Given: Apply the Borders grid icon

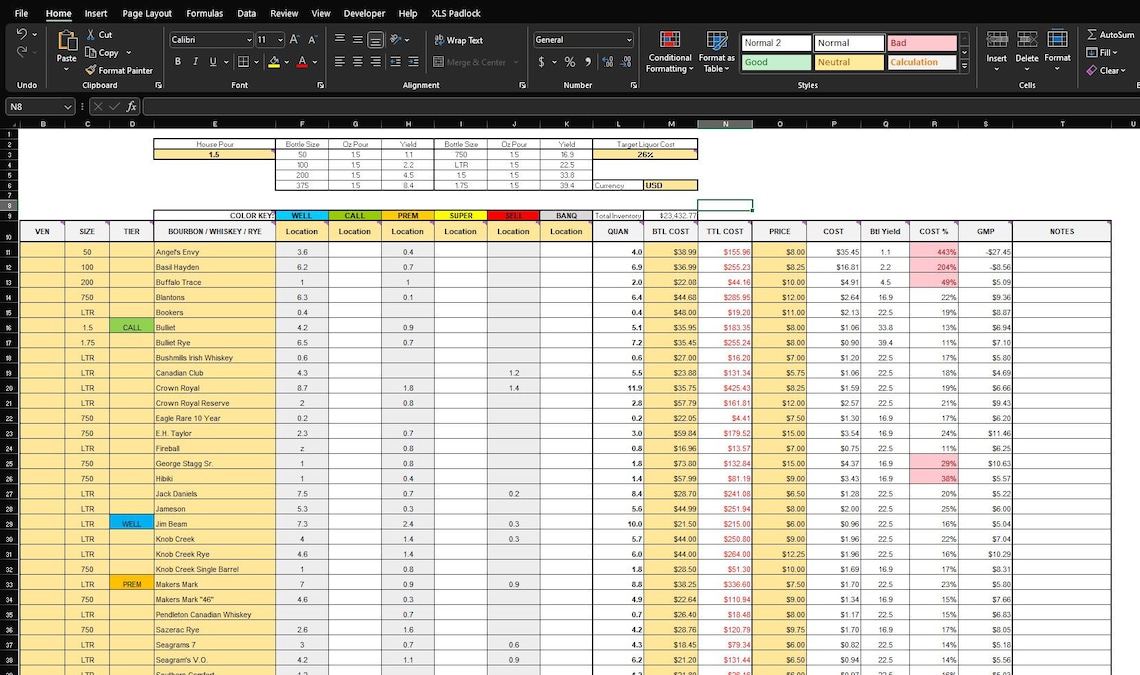Looking at the screenshot, I should click(244, 62).
